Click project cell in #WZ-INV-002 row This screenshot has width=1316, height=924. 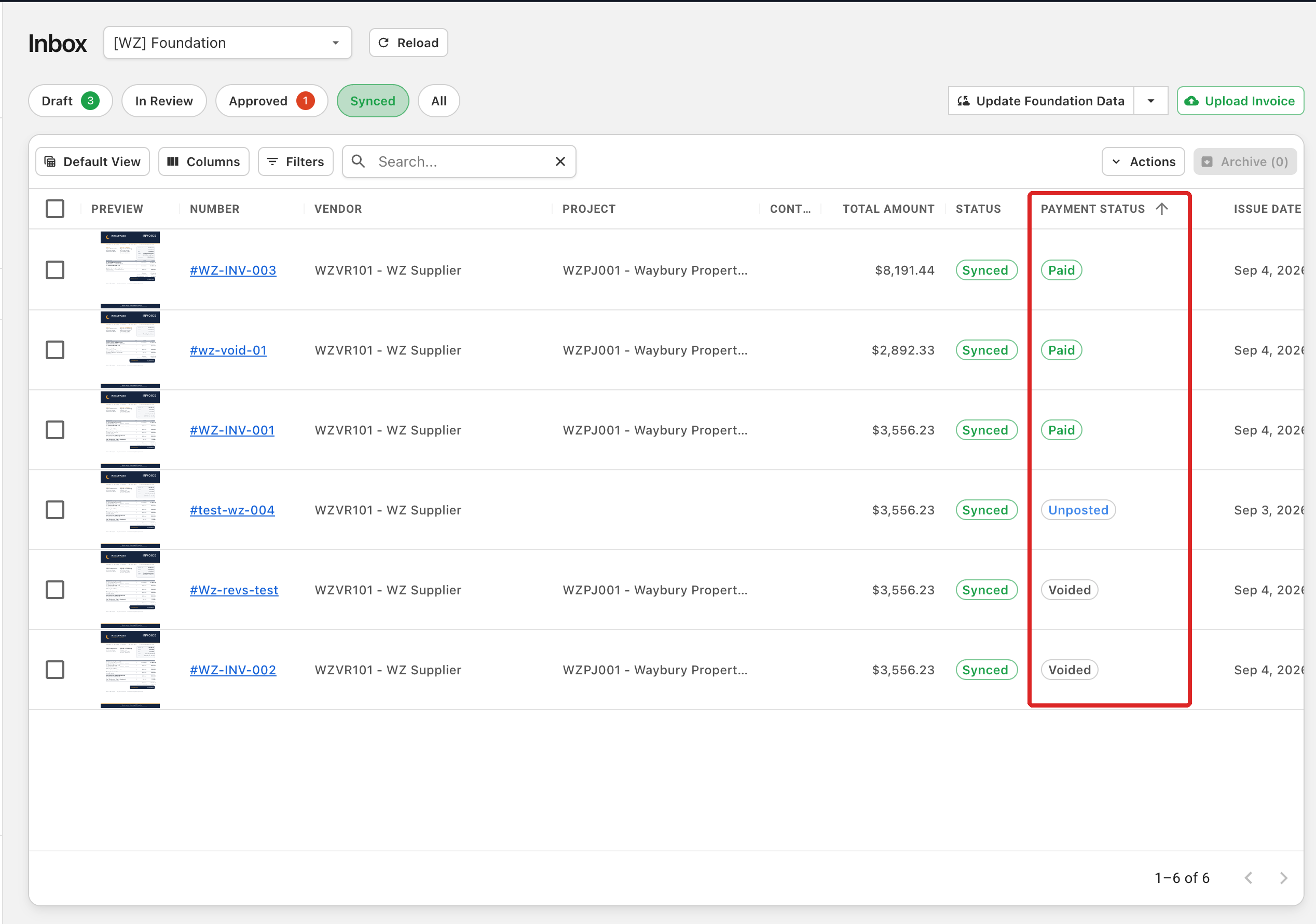pos(655,670)
